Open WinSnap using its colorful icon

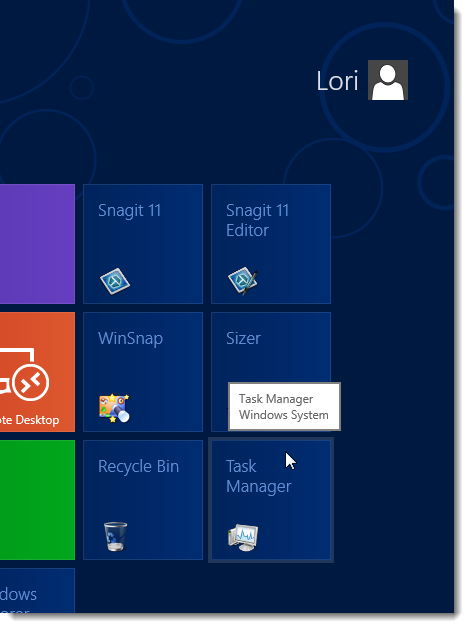click(115, 408)
